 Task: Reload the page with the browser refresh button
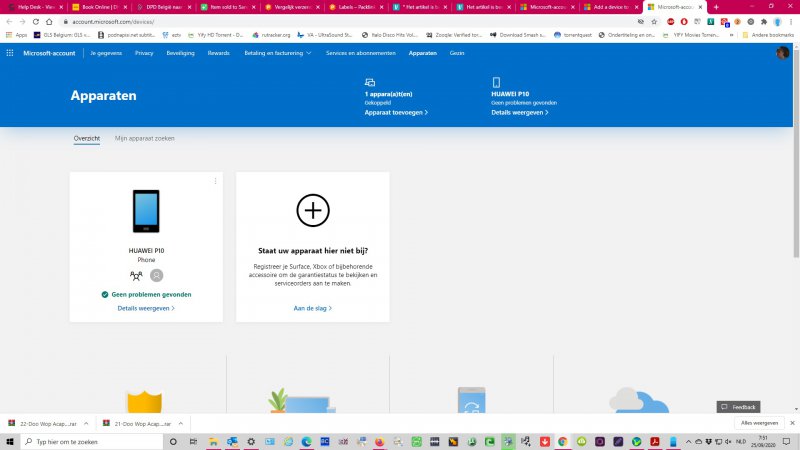coord(37,21)
